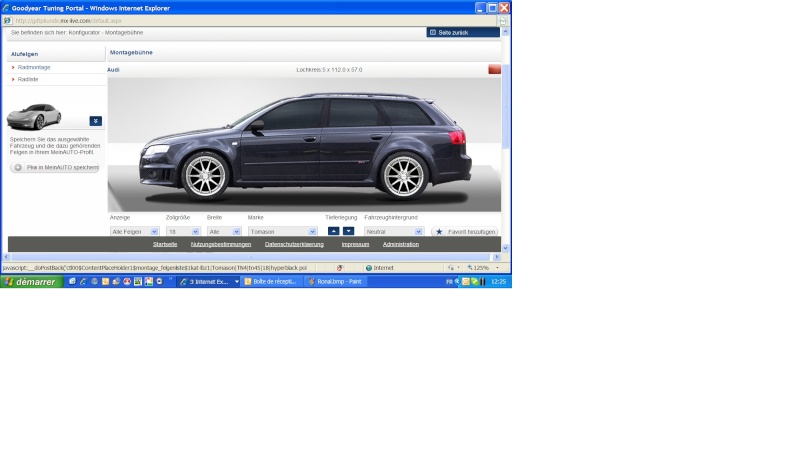Click the taskbar clock showing 12:25
800x450 pixels.
pyautogui.click(x=498, y=282)
